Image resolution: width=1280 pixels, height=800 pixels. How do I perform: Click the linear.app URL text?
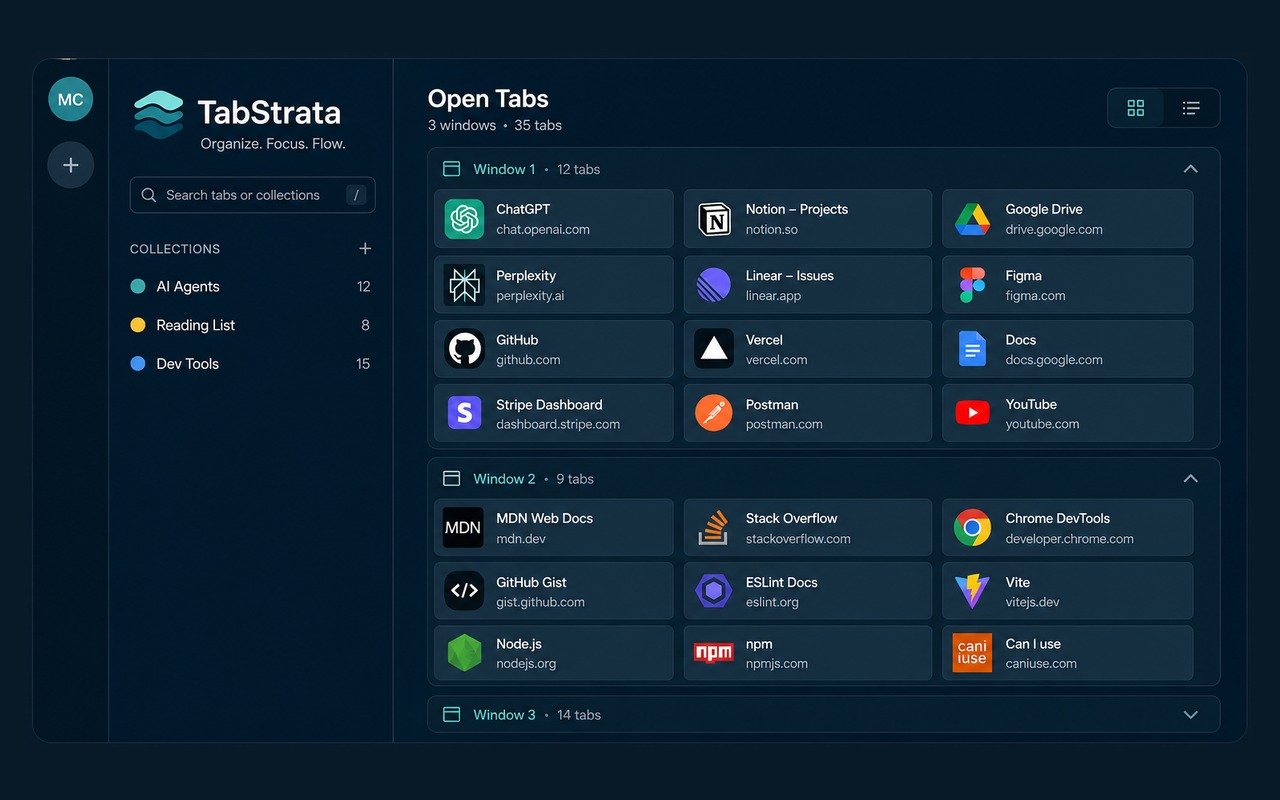pos(773,295)
